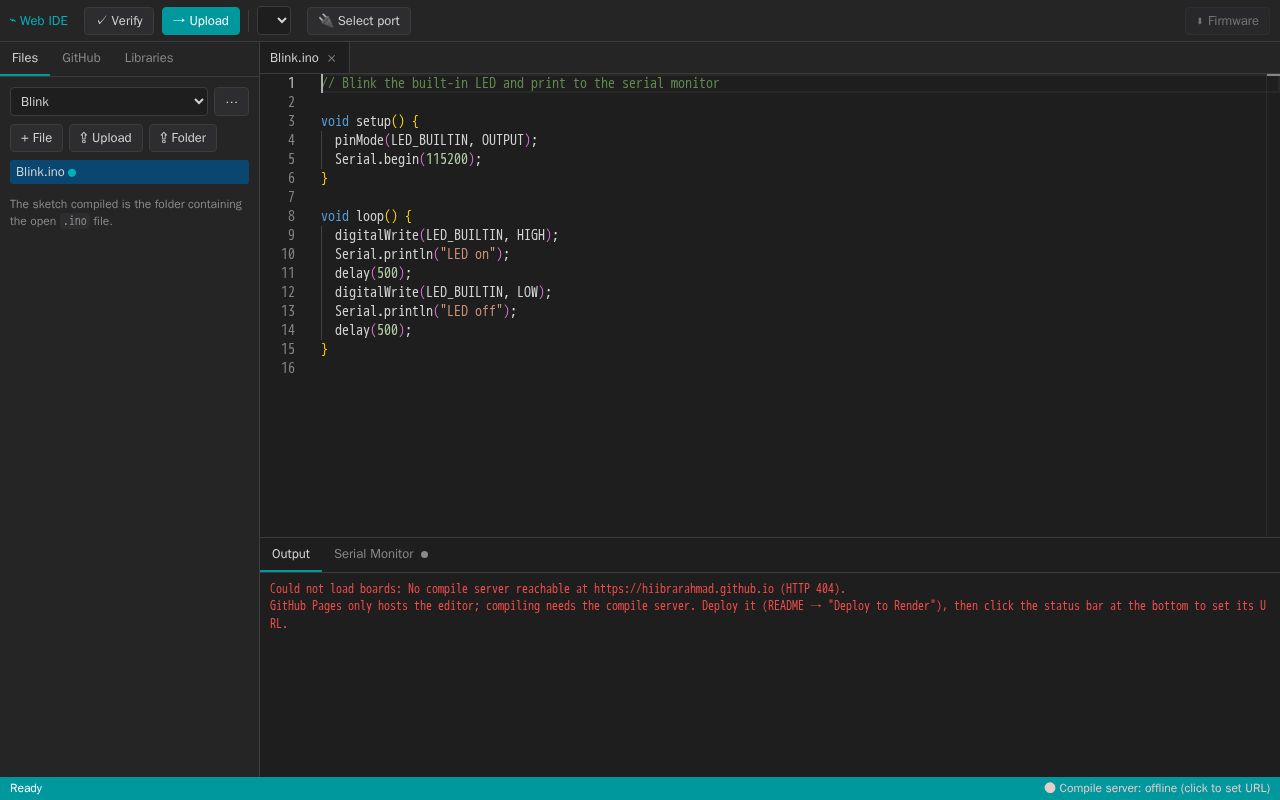Click the Serial.begin(115200) code line

(x=408, y=159)
